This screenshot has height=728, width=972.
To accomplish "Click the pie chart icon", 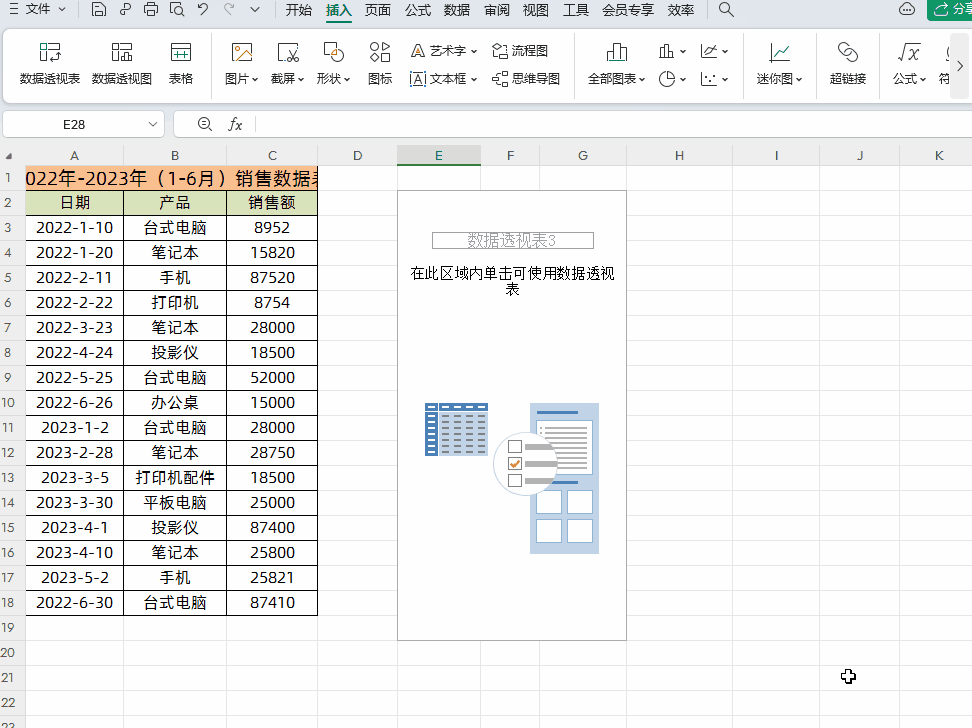I will click(x=667, y=79).
